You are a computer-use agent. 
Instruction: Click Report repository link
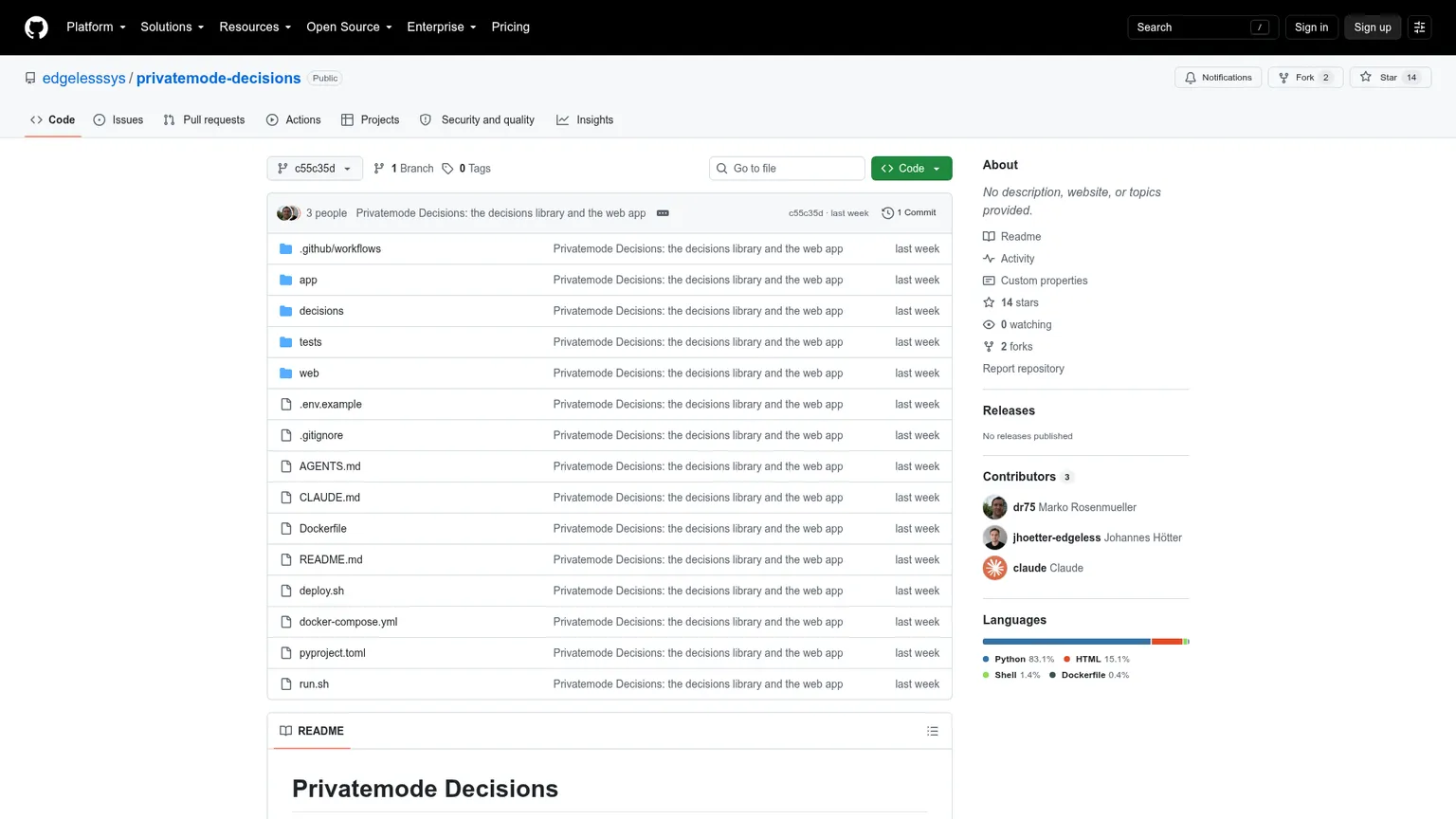(x=1023, y=369)
